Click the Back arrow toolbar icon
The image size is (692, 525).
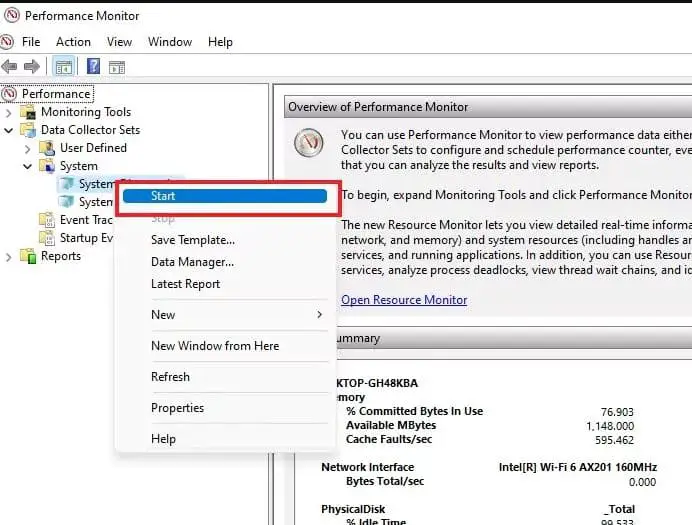pyautogui.click(x=9, y=67)
